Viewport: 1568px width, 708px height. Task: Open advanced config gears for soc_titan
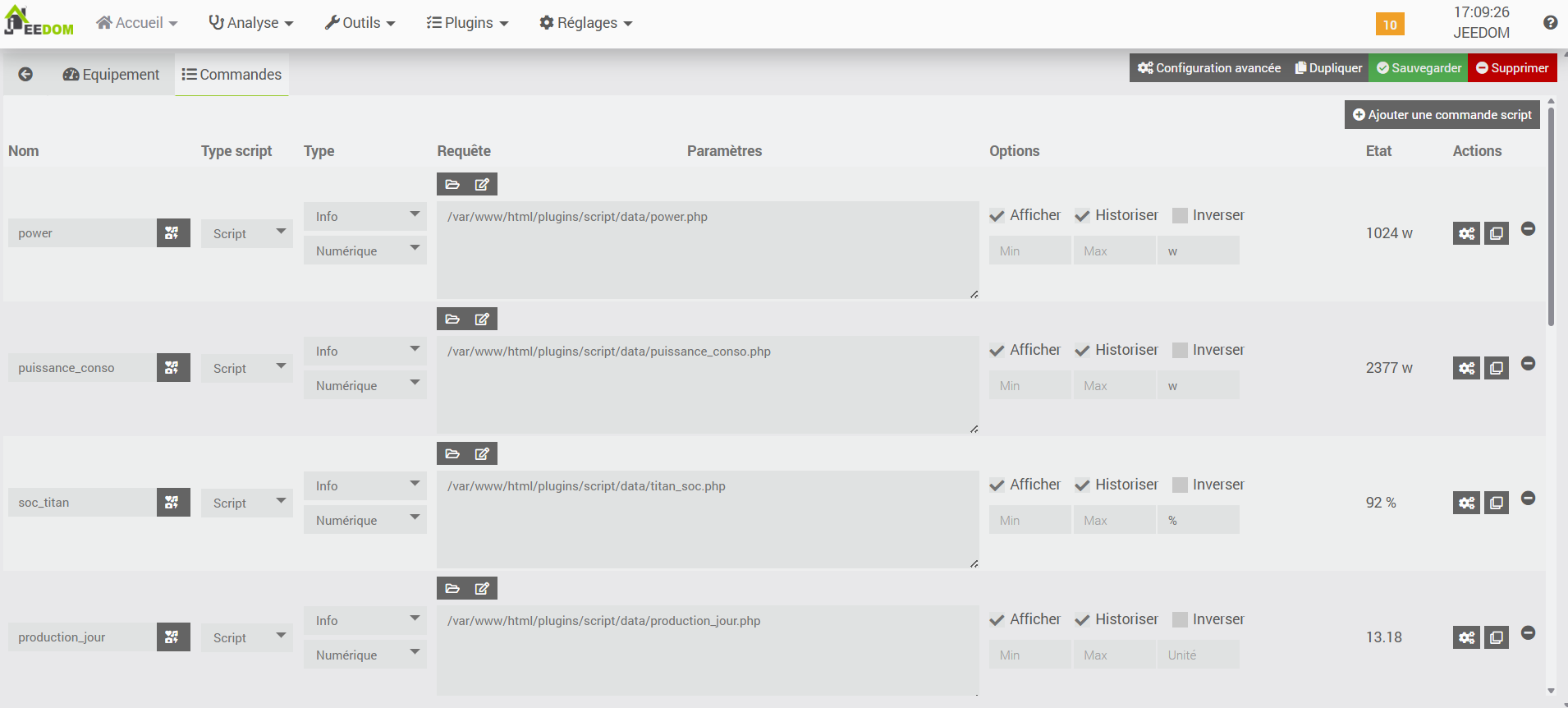point(1466,503)
